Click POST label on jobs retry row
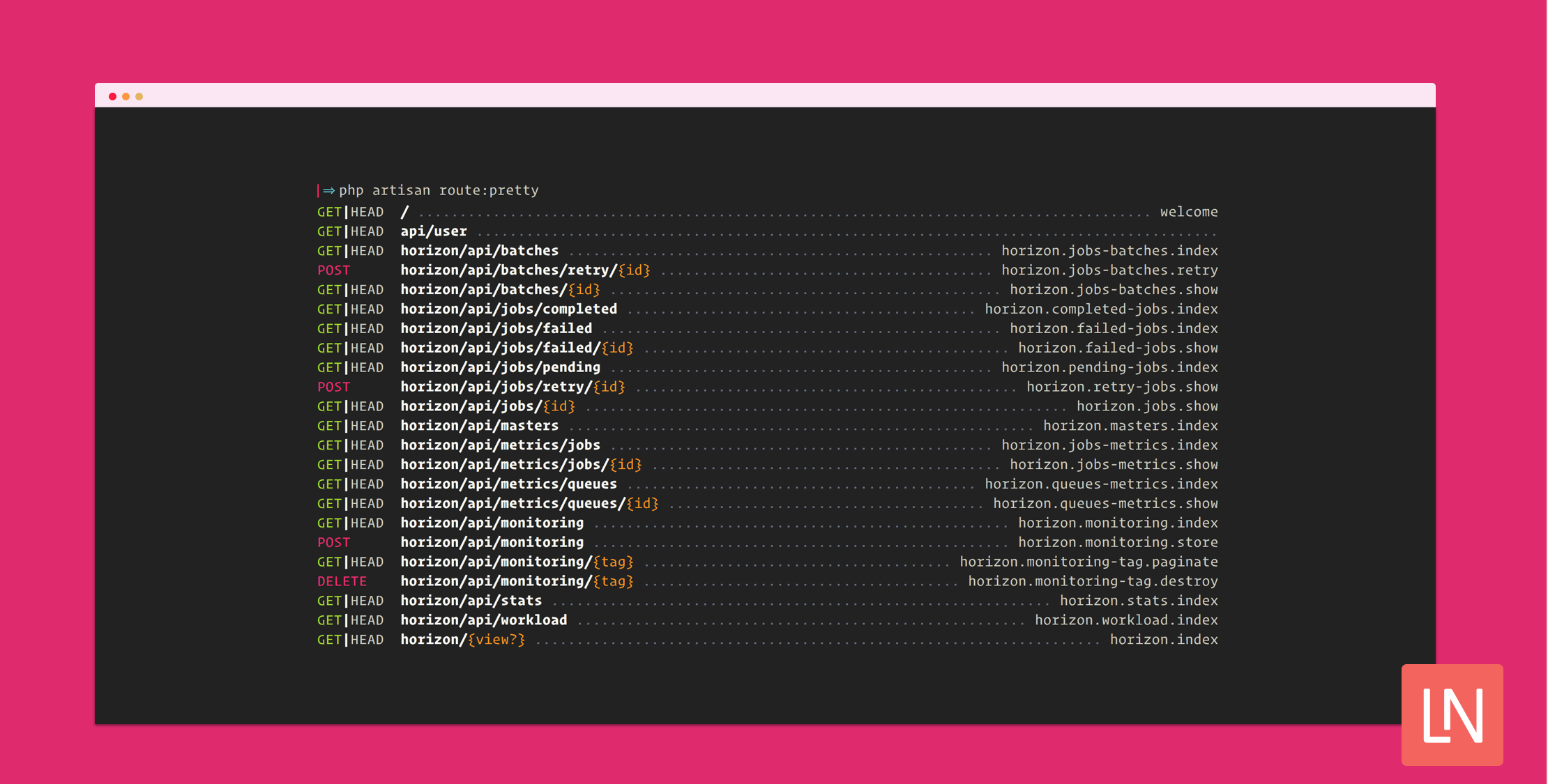The image size is (1548, 784). click(x=334, y=387)
